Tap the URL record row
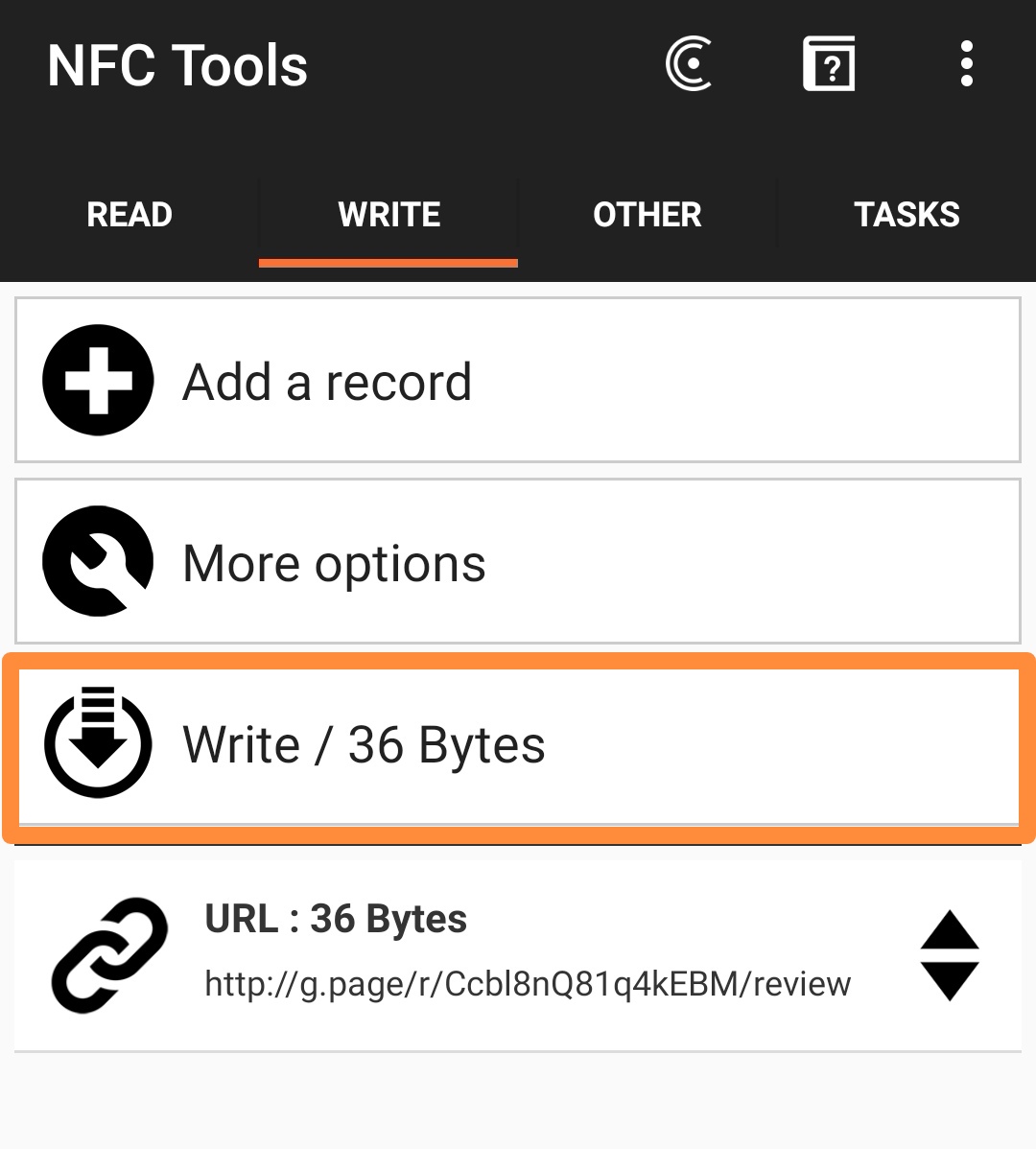 (518, 955)
